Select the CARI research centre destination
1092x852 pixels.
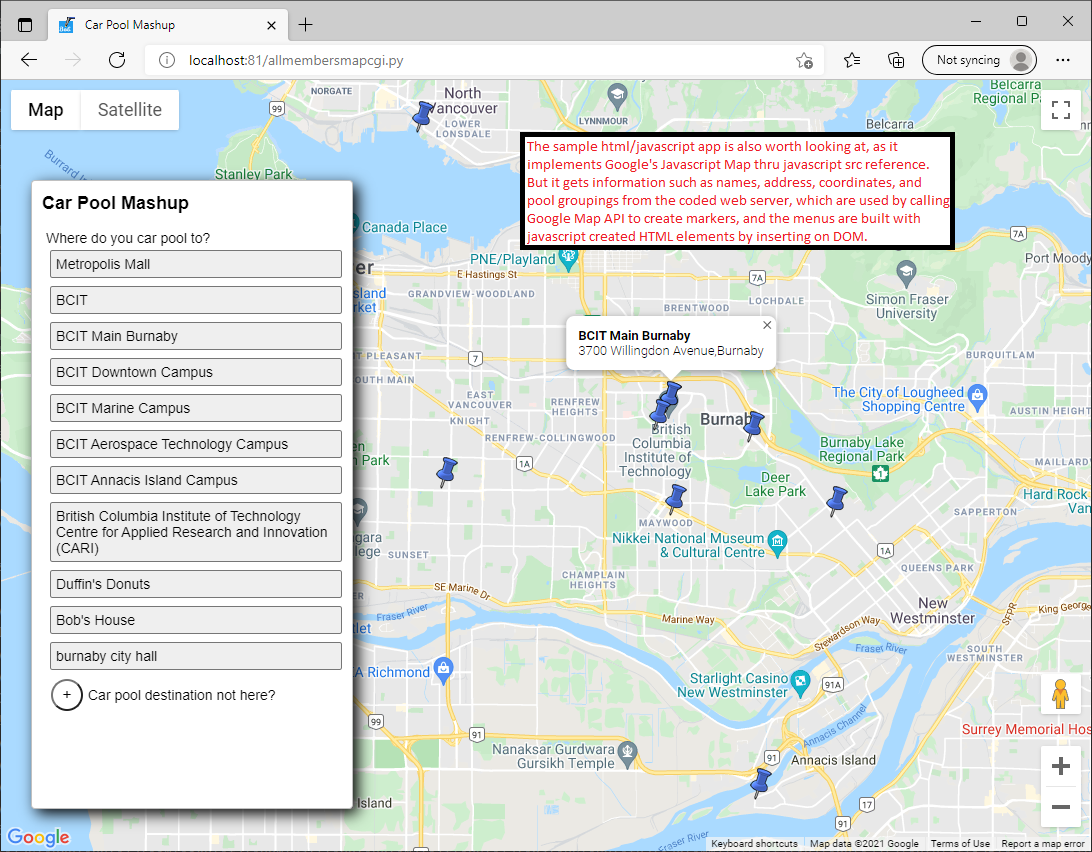point(196,532)
